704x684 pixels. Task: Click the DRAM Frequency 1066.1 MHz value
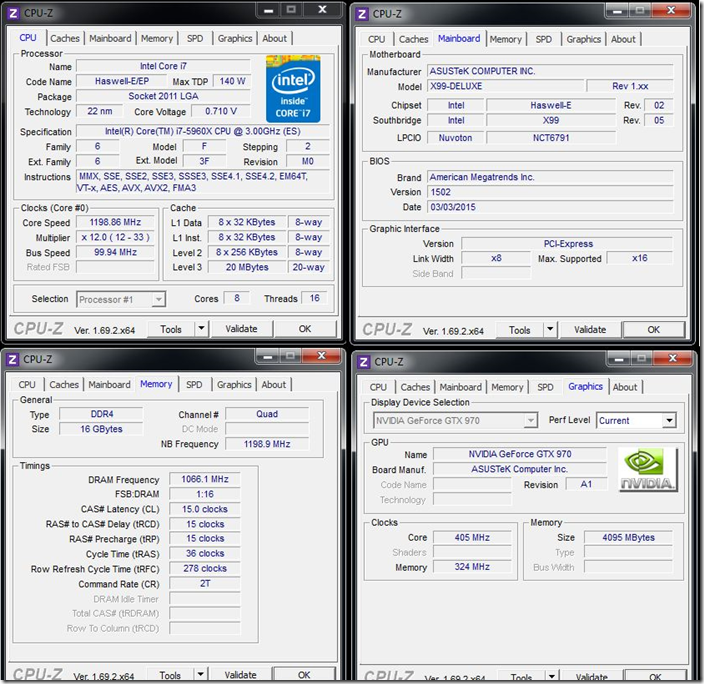click(x=205, y=479)
